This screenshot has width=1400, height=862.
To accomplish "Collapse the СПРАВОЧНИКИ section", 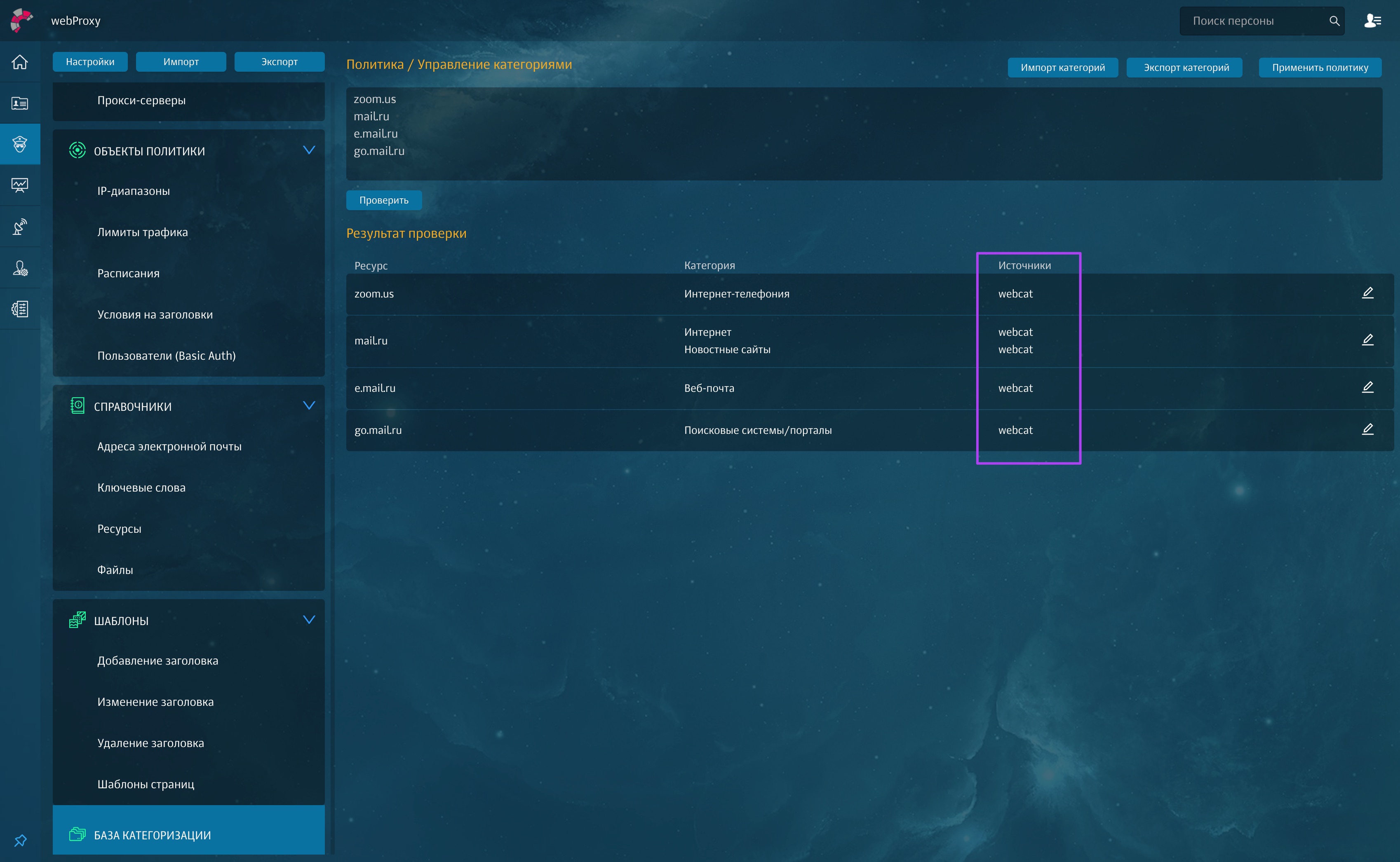I will 308,406.
